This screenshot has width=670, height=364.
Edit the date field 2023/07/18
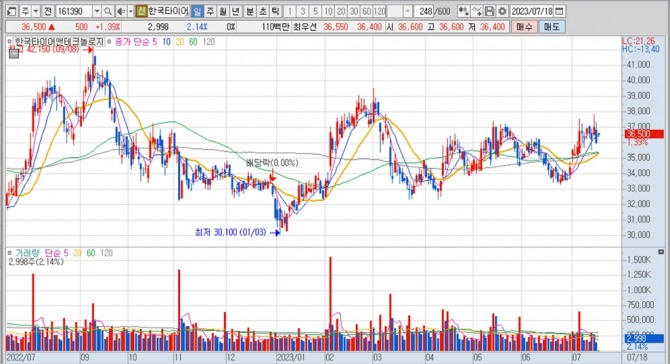532,11
